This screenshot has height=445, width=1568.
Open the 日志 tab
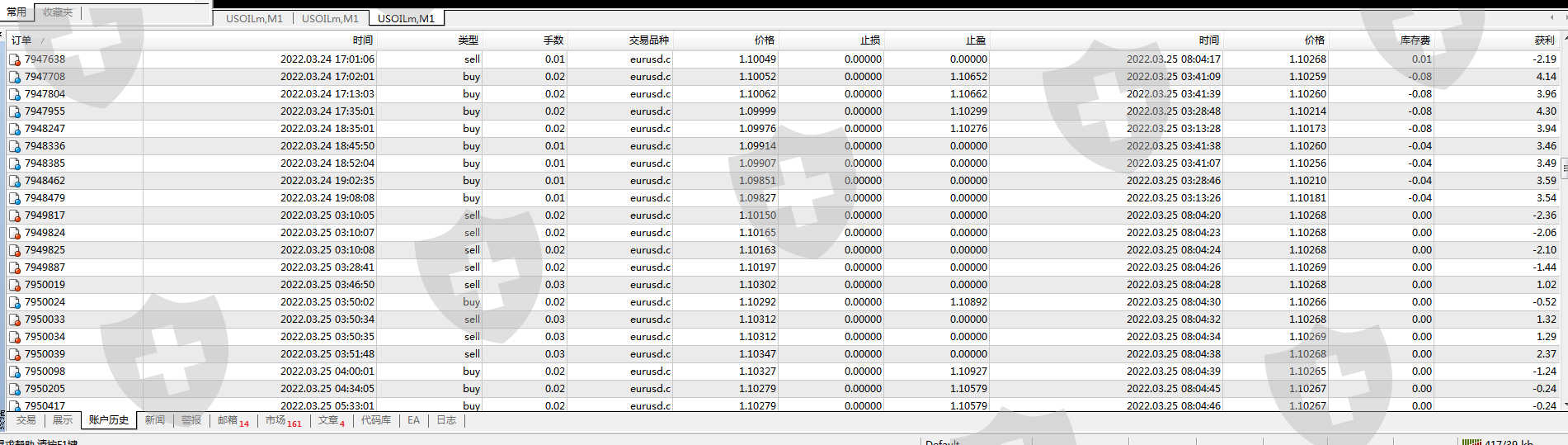(446, 420)
